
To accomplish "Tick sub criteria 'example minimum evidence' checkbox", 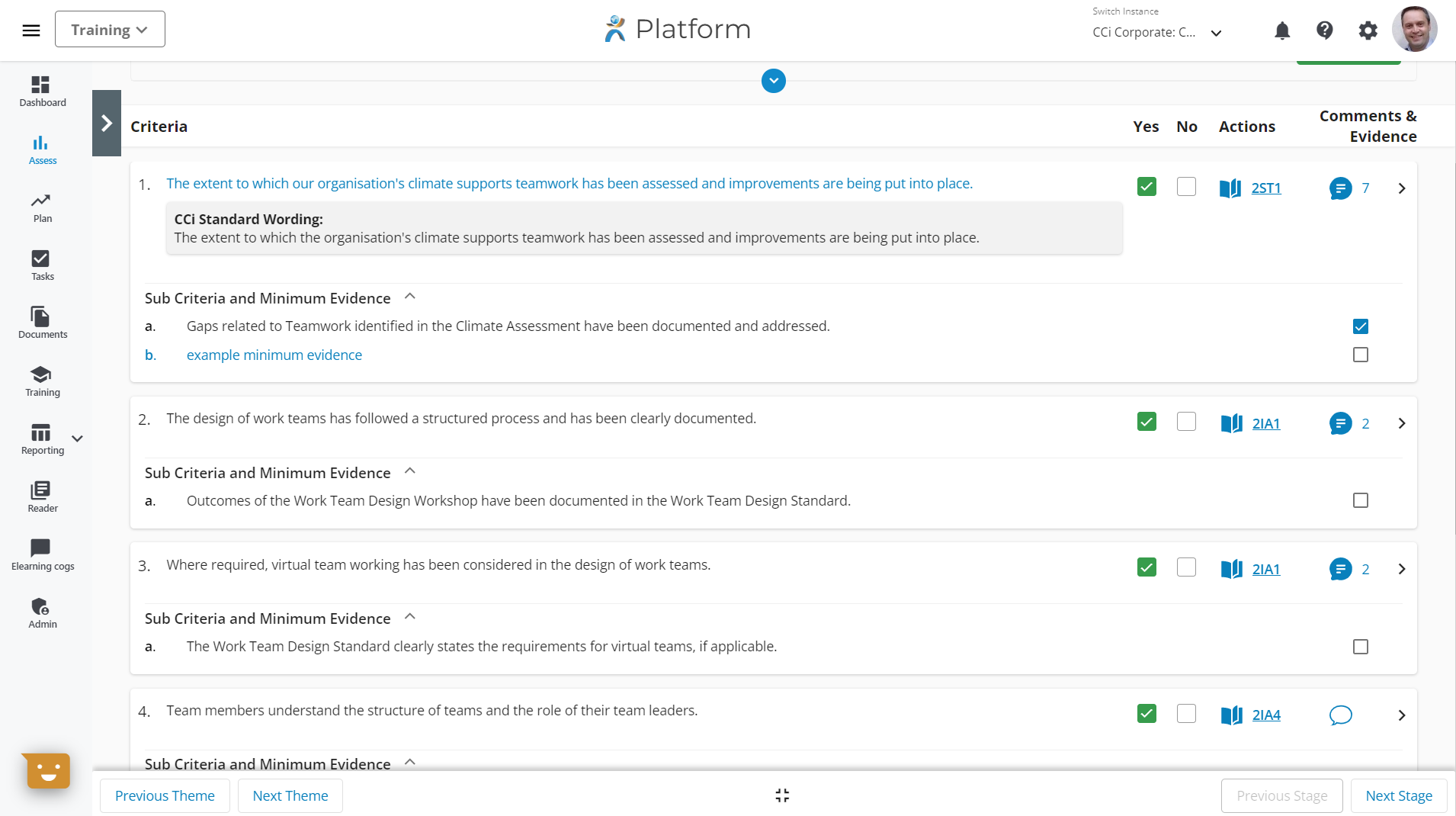I will tap(1361, 355).
